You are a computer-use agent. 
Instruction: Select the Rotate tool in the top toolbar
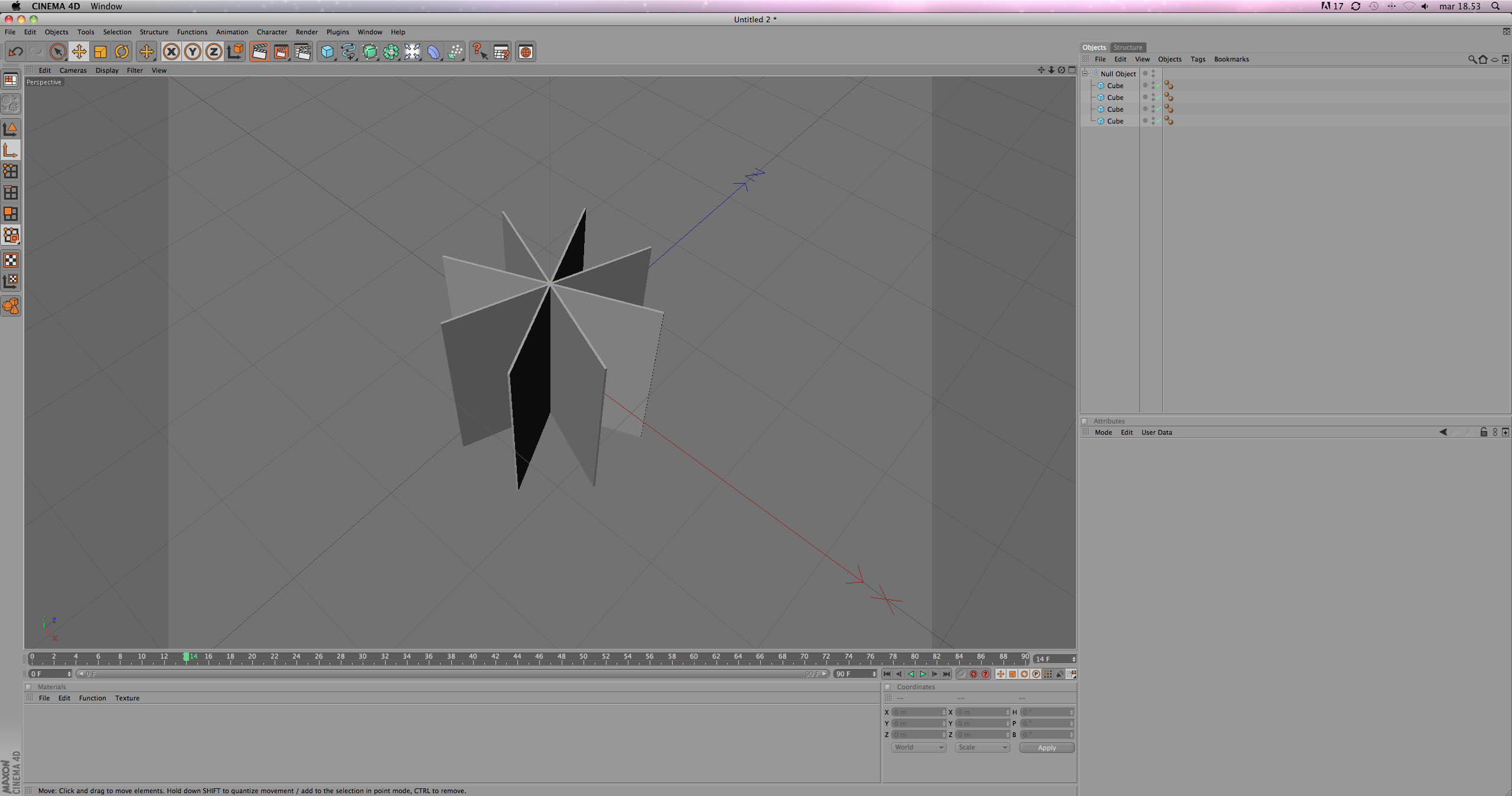coord(122,52)
